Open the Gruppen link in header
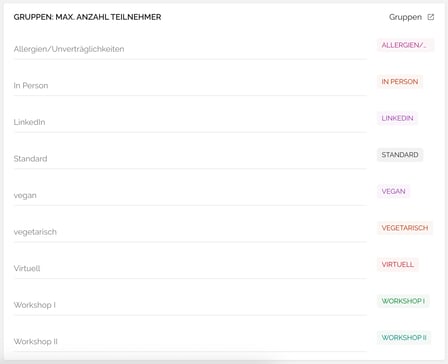 405,17
